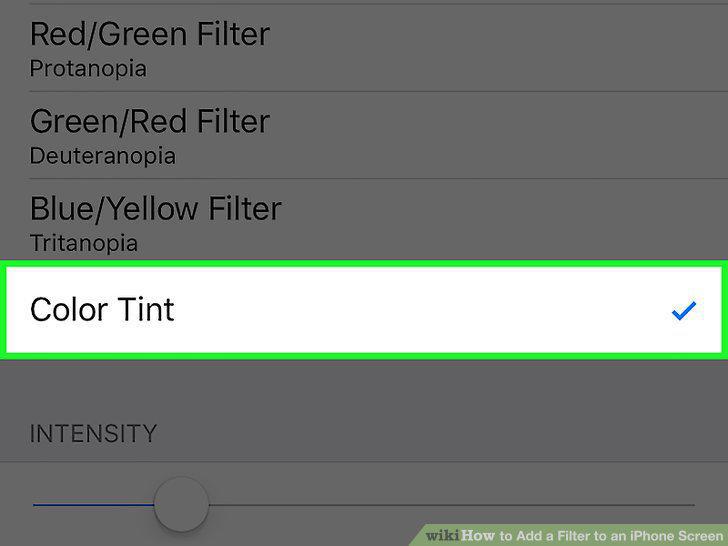
Task: Tap the Tritanopia subtitle text
Action: [x=84, y=243]
